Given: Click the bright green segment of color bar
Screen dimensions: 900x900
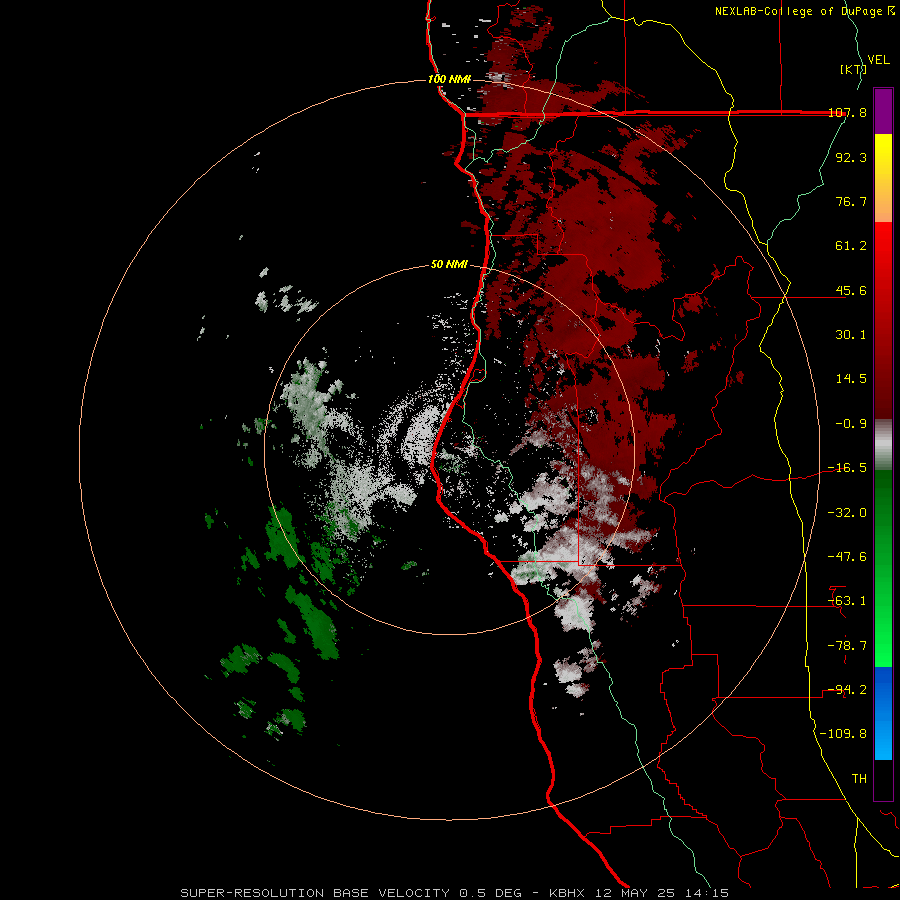Looking at the screenshot, I should click(883, 568).
